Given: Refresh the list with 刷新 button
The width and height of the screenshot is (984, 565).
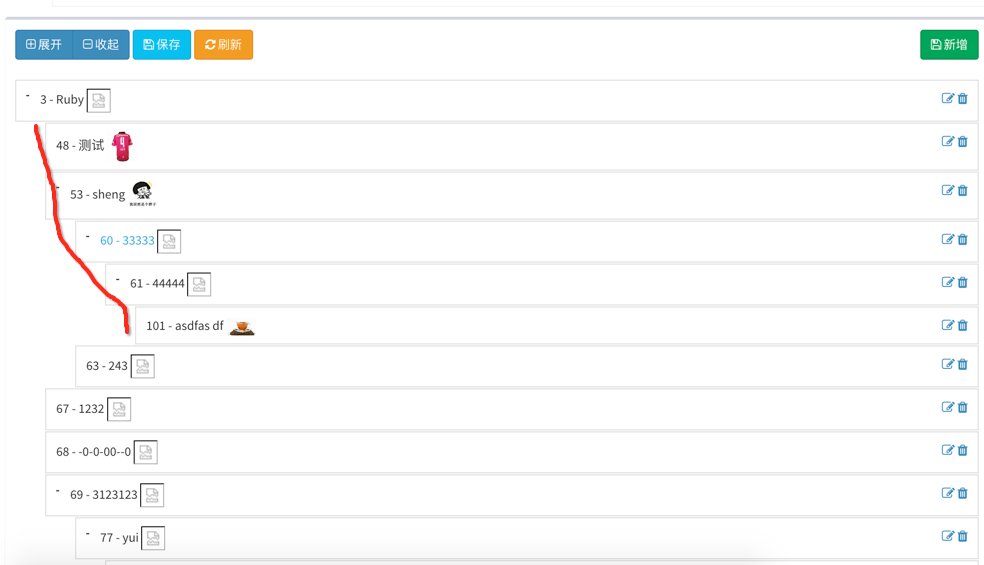Looking at the screenshot, I should (x=223, y=45).
